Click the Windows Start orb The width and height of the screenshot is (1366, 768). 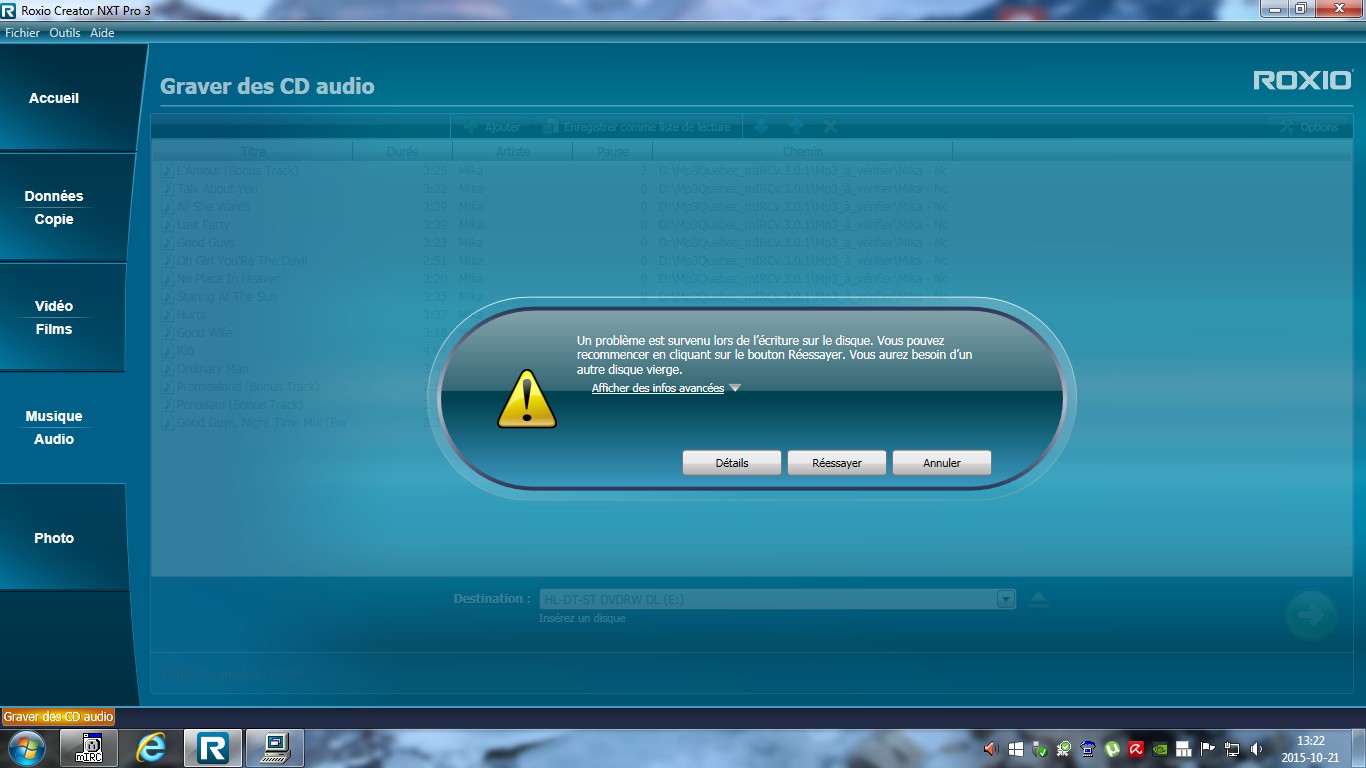coord(25,748)
